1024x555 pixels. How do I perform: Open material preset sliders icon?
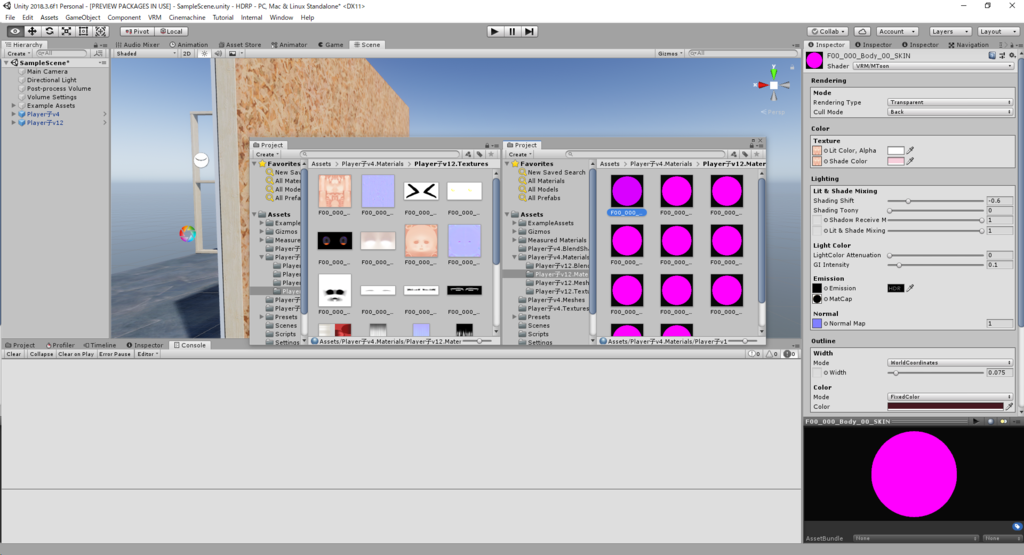pos(1002,56)
